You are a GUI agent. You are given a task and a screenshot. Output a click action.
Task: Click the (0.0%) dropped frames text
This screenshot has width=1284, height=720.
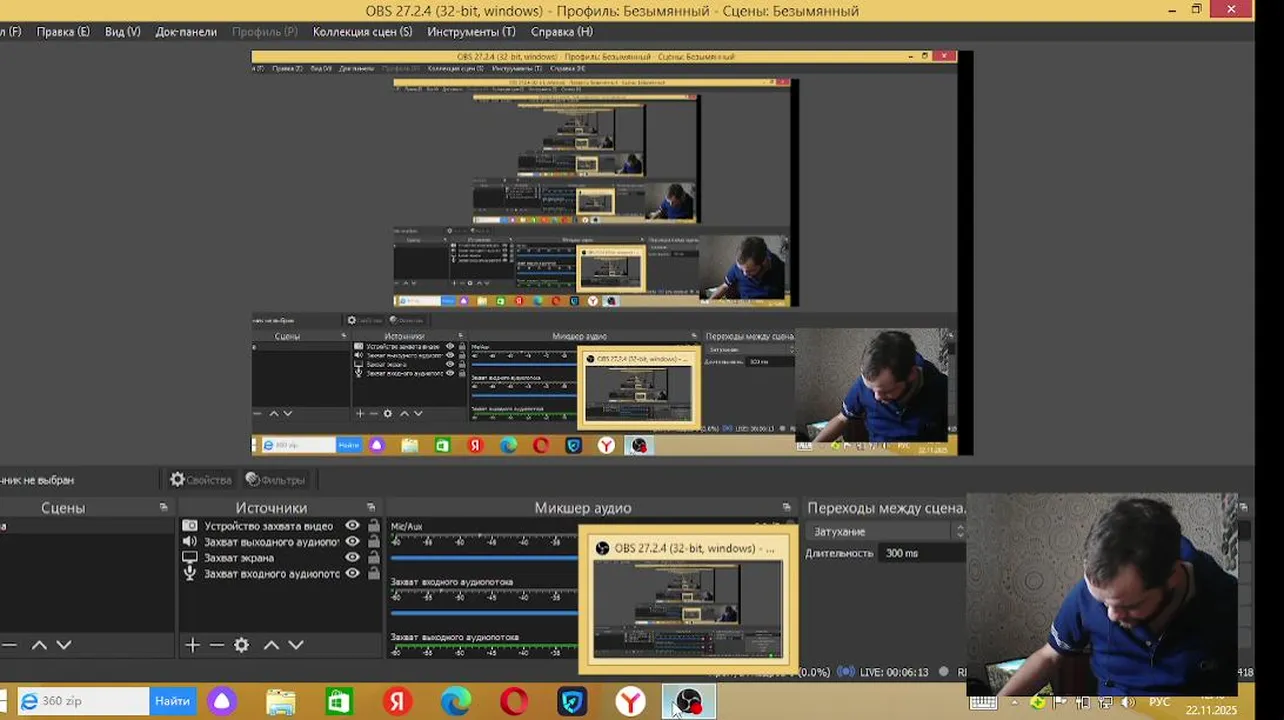(x=814, y=672)
